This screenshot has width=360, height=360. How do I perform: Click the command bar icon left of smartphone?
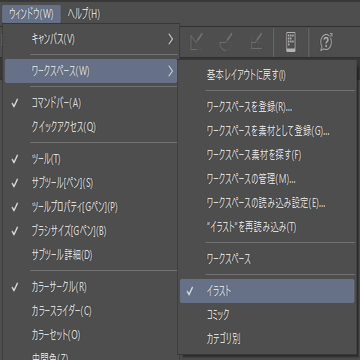257,42
